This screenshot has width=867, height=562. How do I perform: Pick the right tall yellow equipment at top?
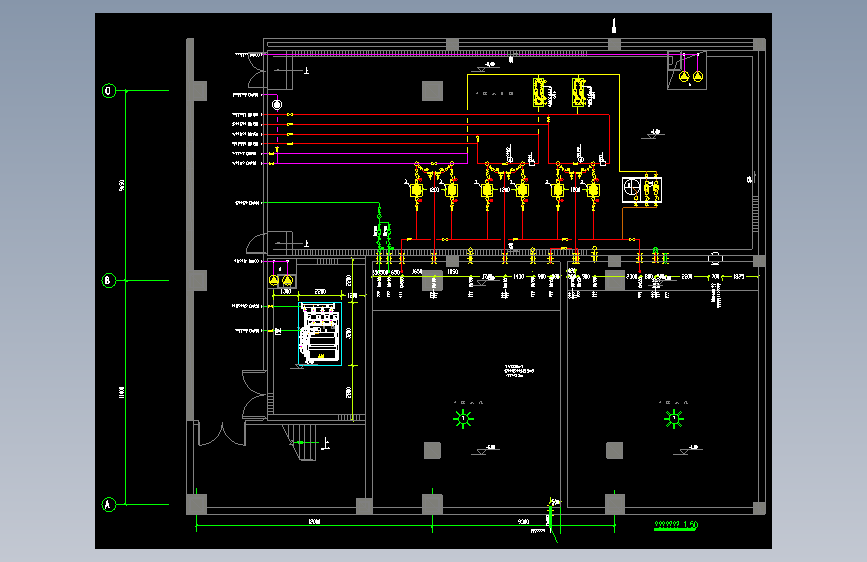coord(579,92)
